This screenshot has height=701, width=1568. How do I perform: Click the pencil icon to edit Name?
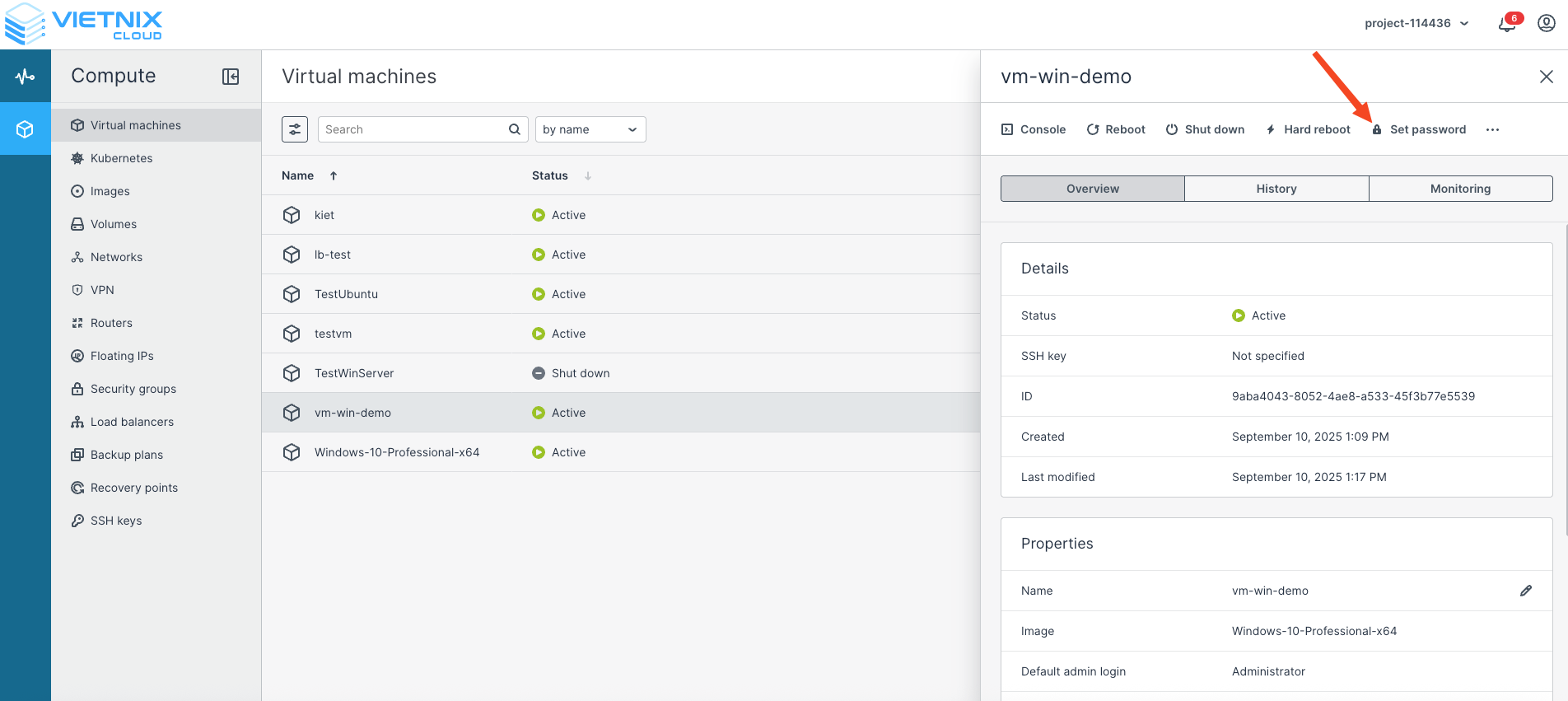1525,591
